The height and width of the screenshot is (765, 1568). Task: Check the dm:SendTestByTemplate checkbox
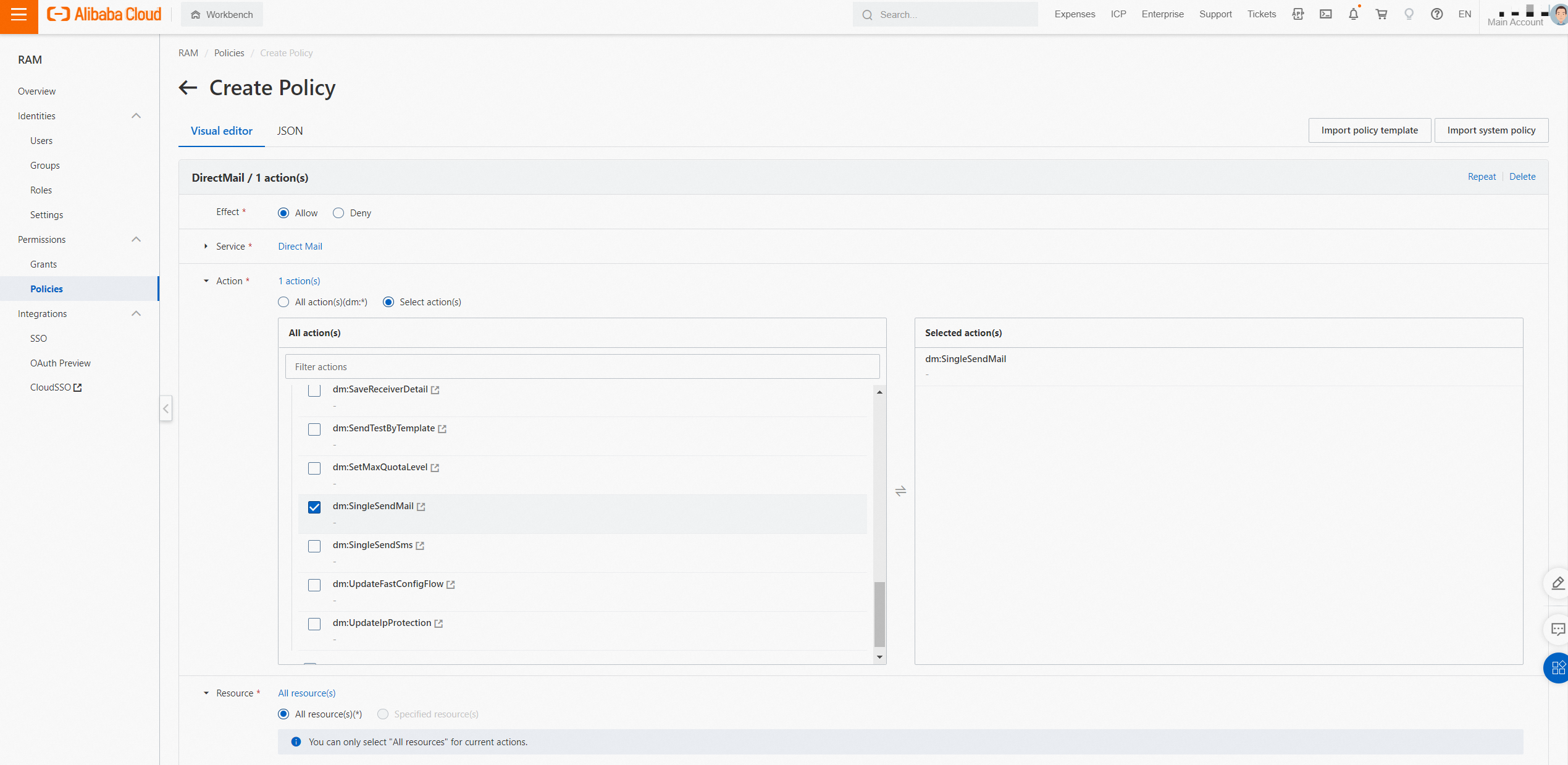point(314,429)
